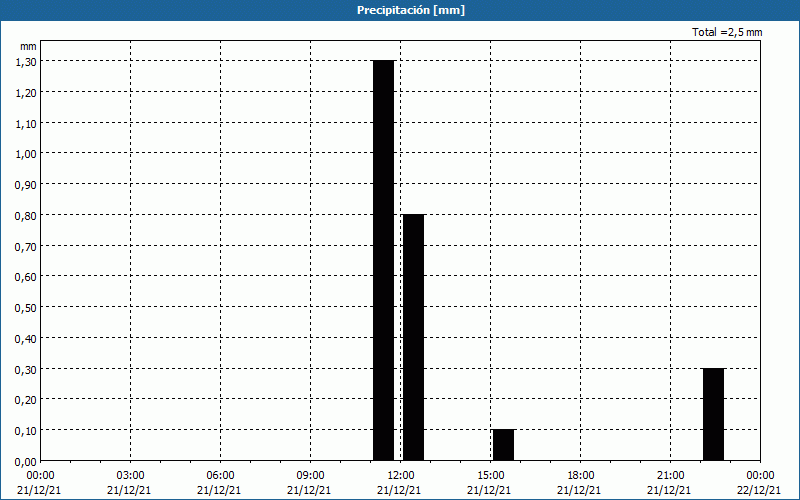Click the 21/12/21 date under 03:00
800x500 pixels.
pyautogui.click(x=129, y=490)
